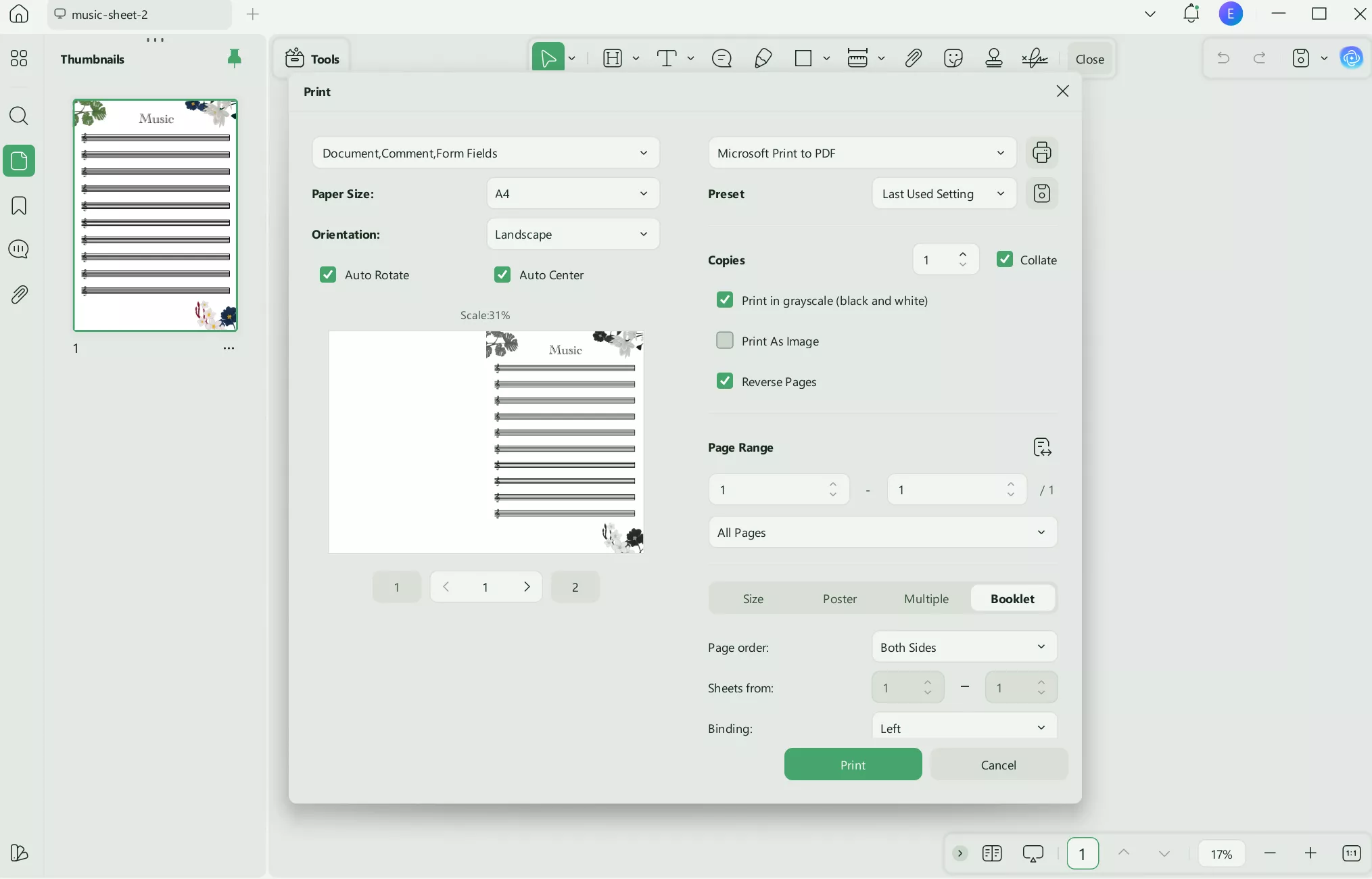This screenshot has height=879, width=1372.
Task: Click the Signature tool
Action: coord(1034,58)
